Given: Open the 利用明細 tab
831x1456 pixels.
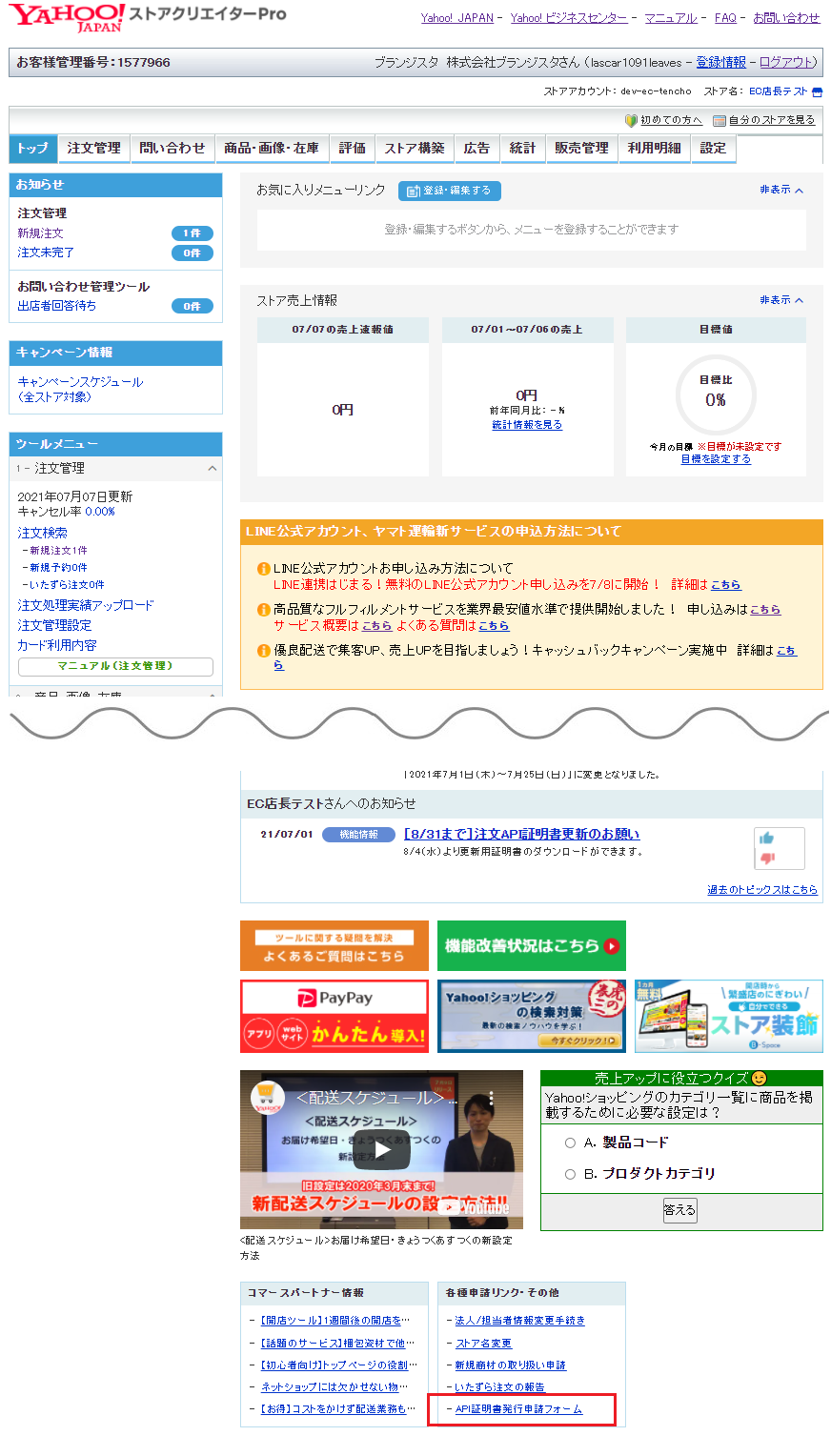Looking at the screenshot, I should (x=655, y=149).
